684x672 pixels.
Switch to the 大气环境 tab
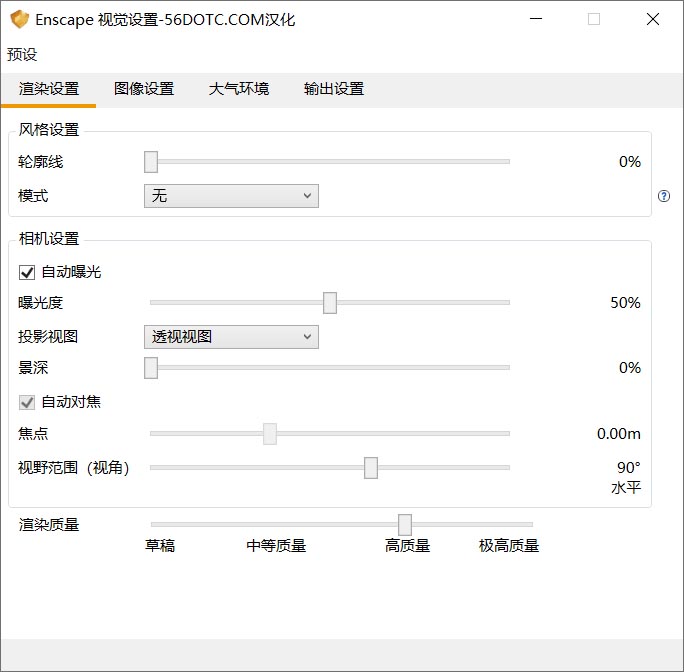(239, 89)
